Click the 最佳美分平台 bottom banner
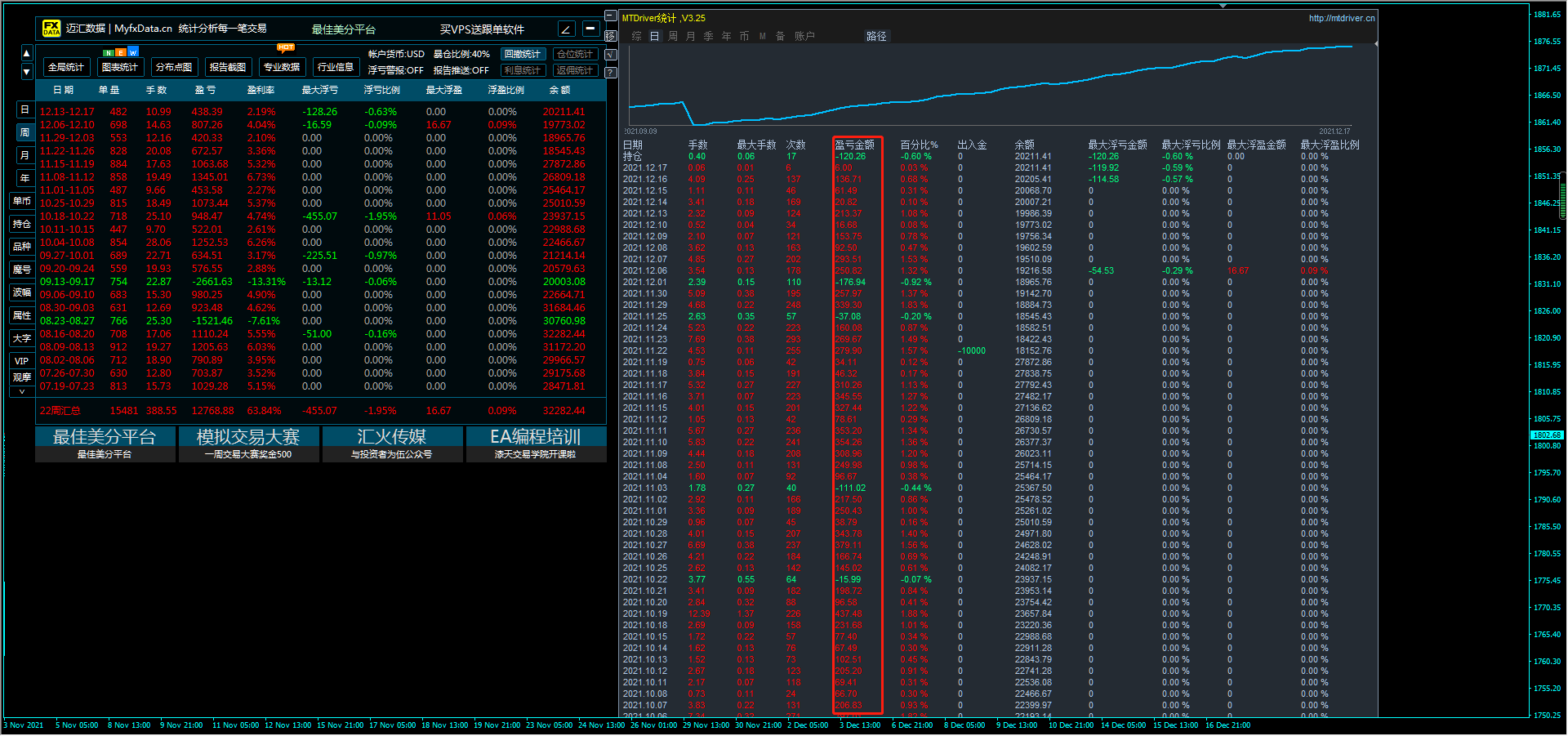Screen dimensions: 1568x736 click(105, 444)
